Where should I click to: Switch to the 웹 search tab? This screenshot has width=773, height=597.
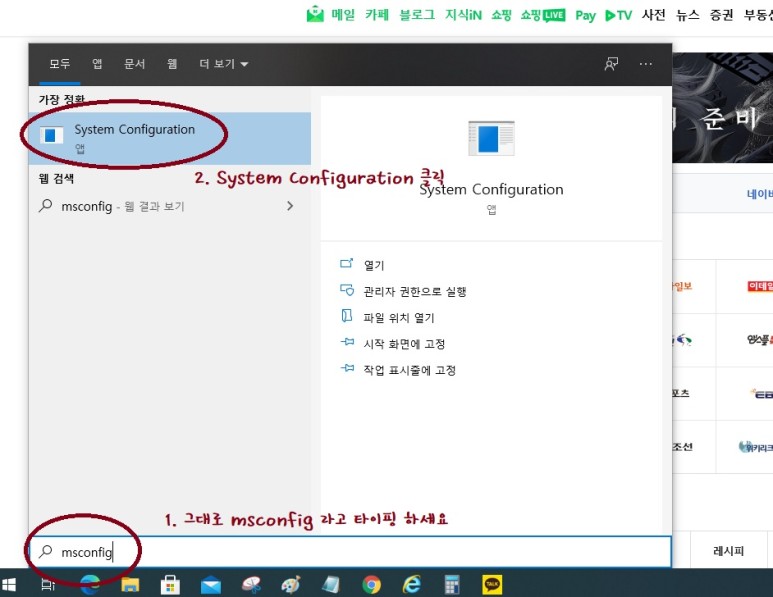[x=172, y=64]
